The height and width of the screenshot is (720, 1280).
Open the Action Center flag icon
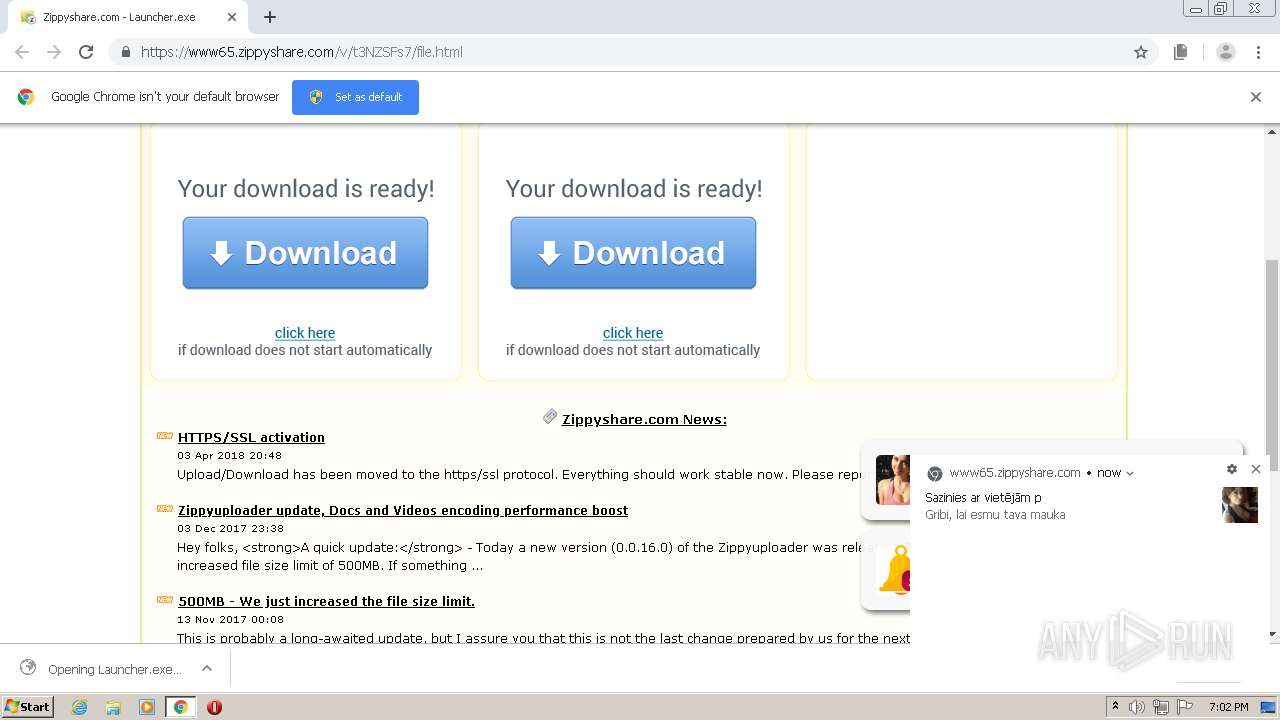pos(1185,707)
